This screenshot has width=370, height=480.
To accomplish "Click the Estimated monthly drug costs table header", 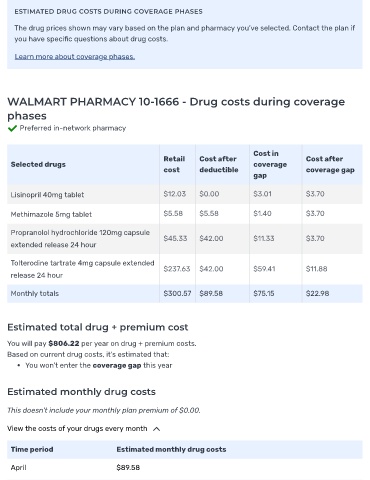I will pyautogui.click(x=171, y=449).
